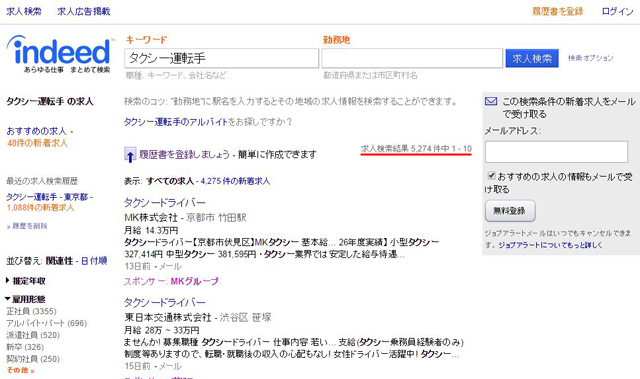The height and width of the screenshot is (379, 640).
Task: Toggle おすすめの求人 email checkbox
Action: tap(492, 176)
